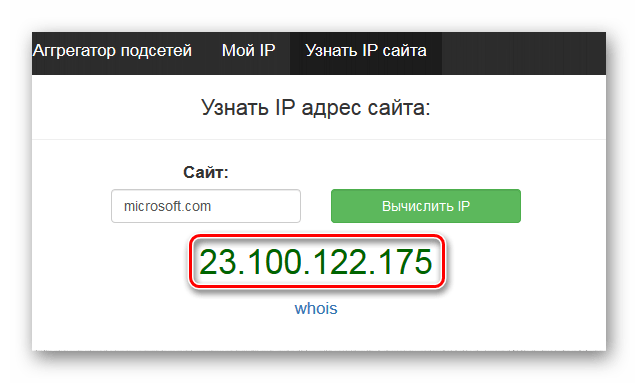The height and width of the screenshot is (383, 638).
Task: Click the word адрес in page heading
Action: point(331,109)
